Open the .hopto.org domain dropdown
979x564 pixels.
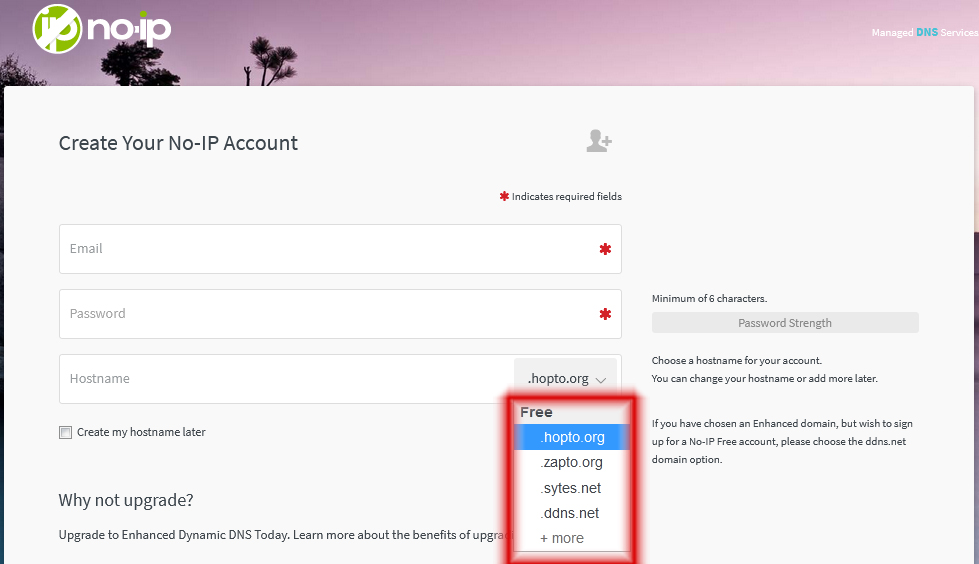pos(566,378)
